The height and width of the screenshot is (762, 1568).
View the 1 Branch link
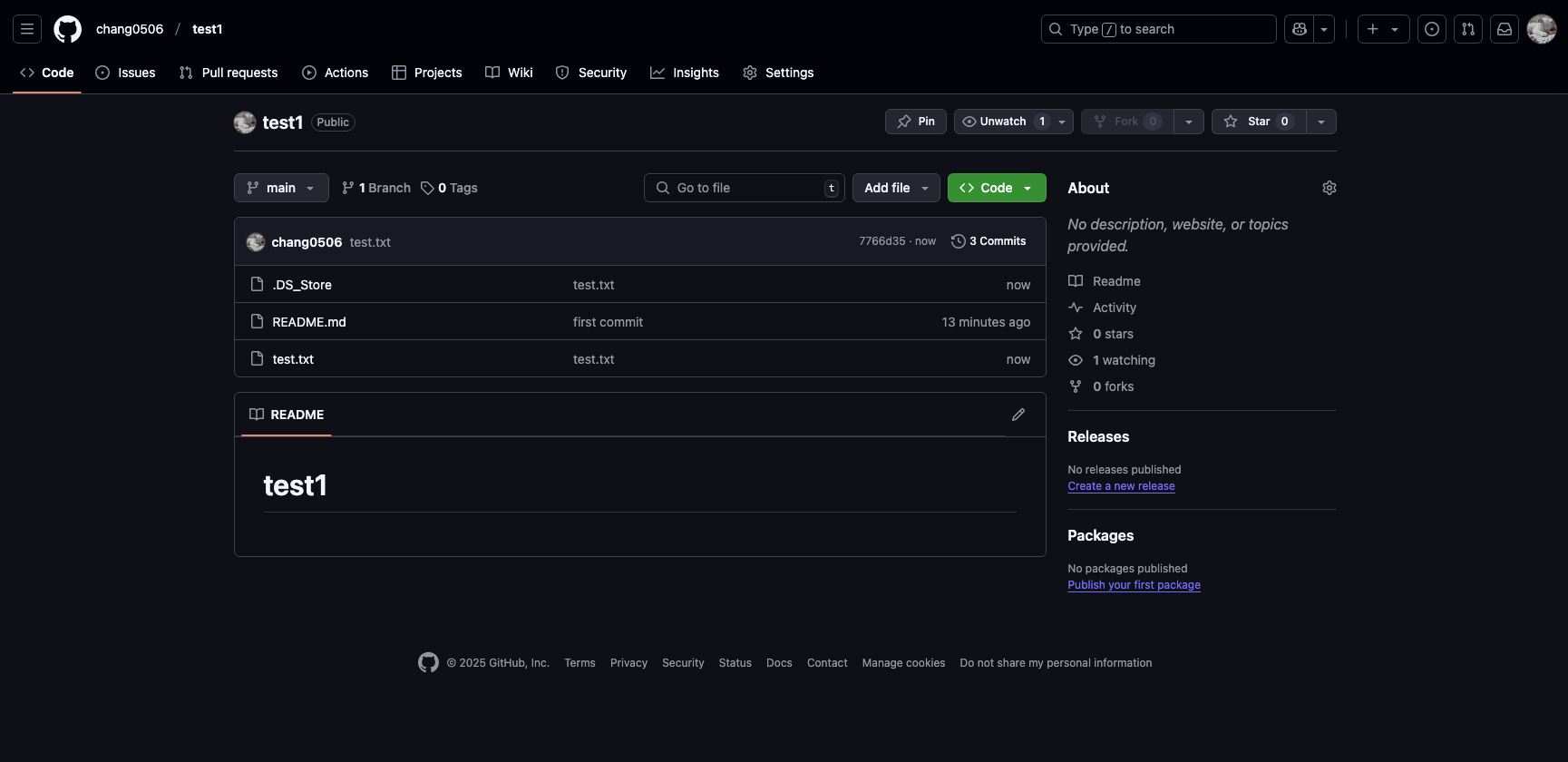click(376, 188)
